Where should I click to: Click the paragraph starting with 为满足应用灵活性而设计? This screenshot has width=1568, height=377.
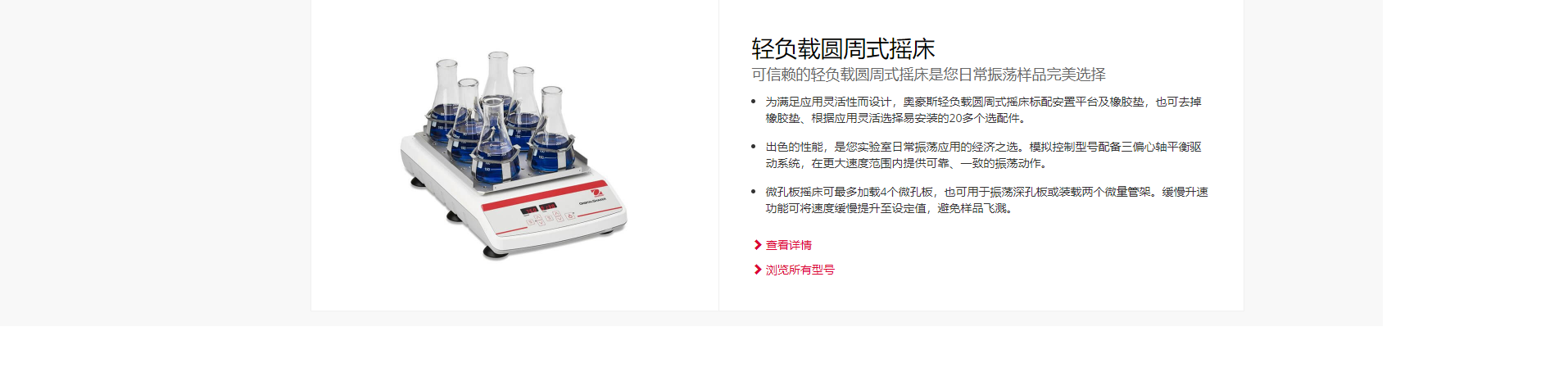click(x=983, y=110)
